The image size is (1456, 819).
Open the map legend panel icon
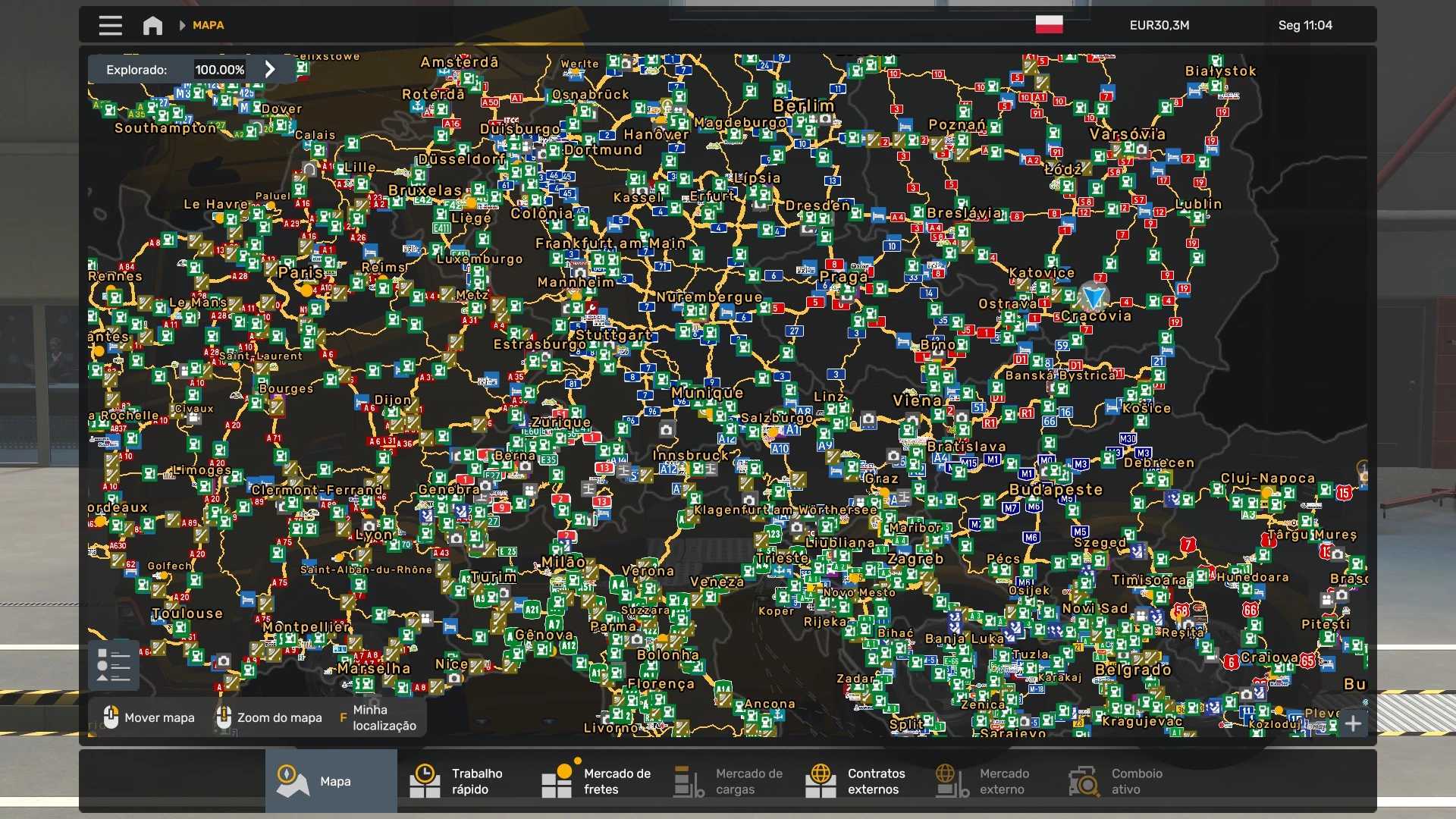click(x=114, y=666)
